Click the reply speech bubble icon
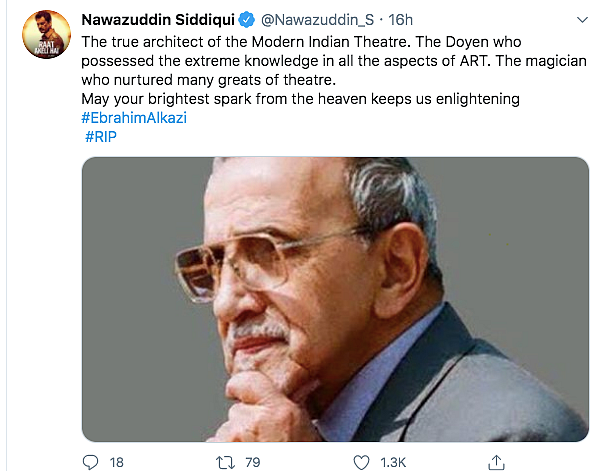Viewport: 604px width, 471px height. click(x=91, y=462)
